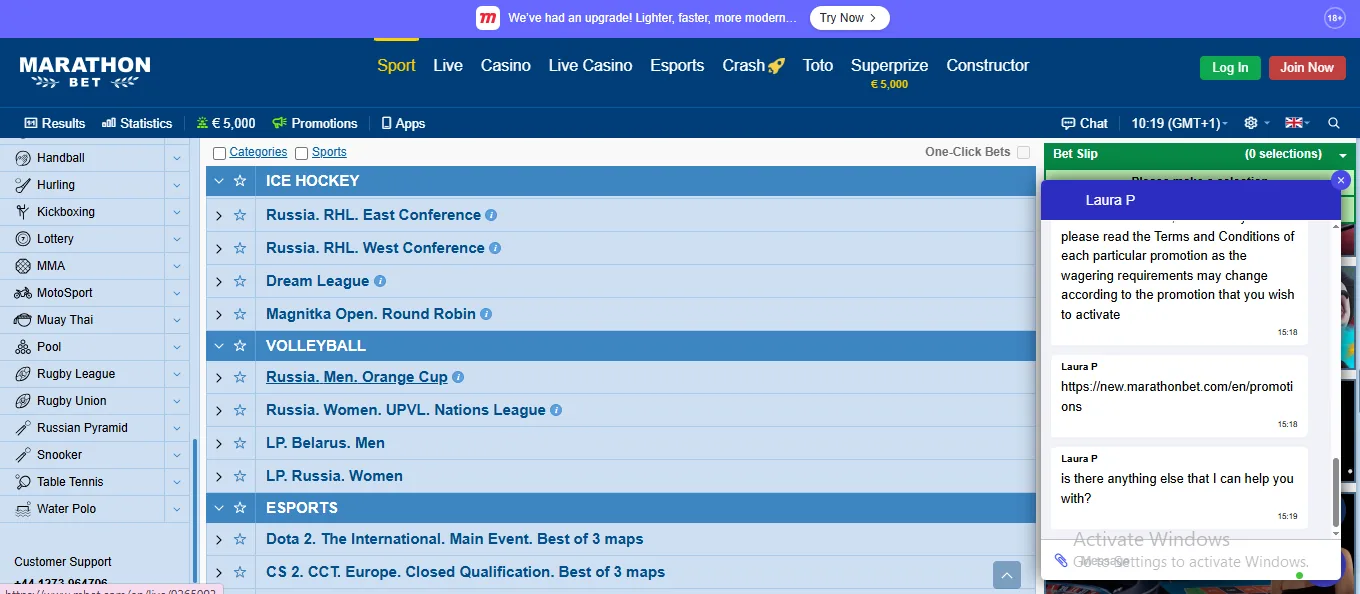
Task: Open the Live Casino tab
Action: 590,65
